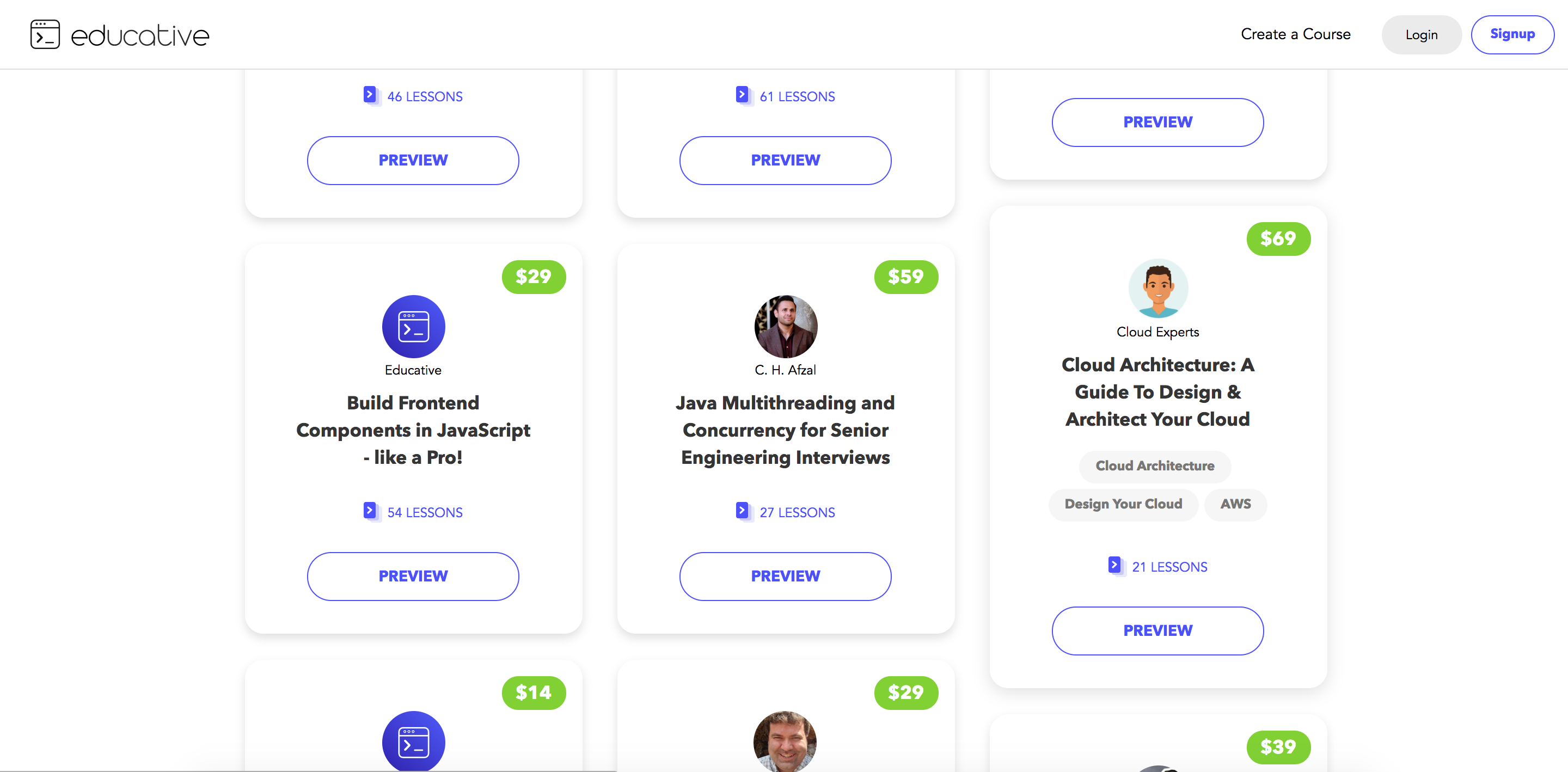Preview the Cloud Architecture course

[x=1157, y=631]
